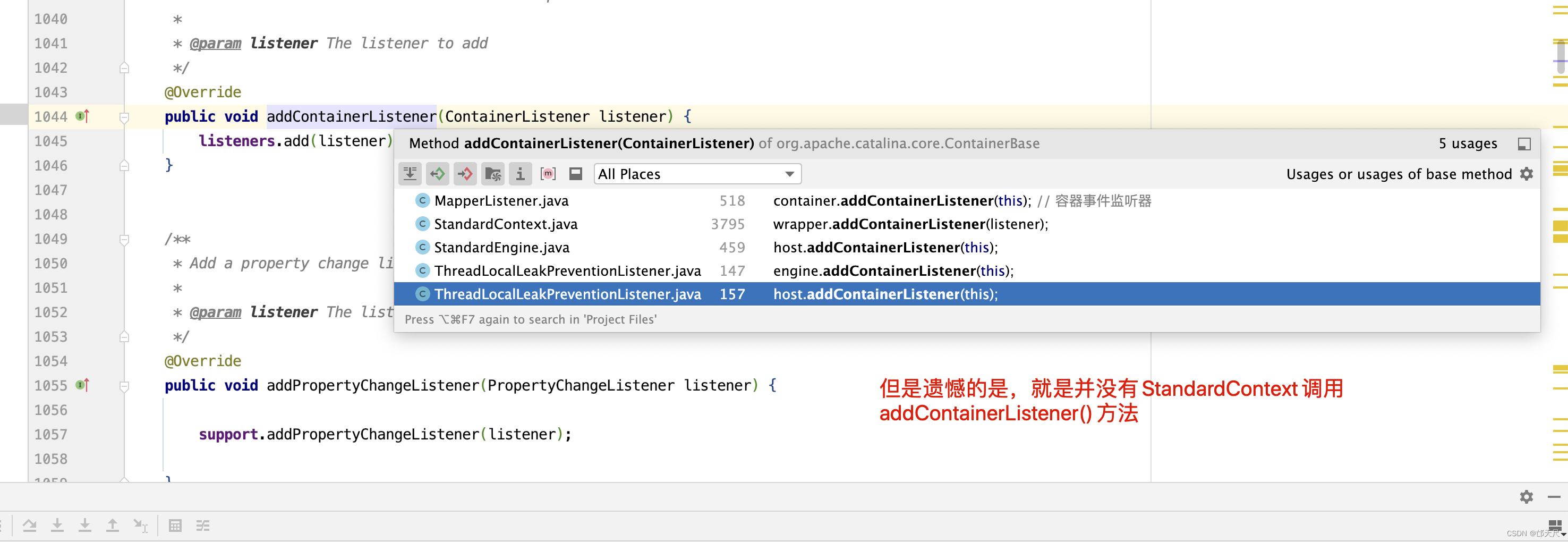The height and width of the screenshot is (542, 1568).
Task: Collapse the Javadoc fold end marker at line 1042
Action: (x=124, y=67)
